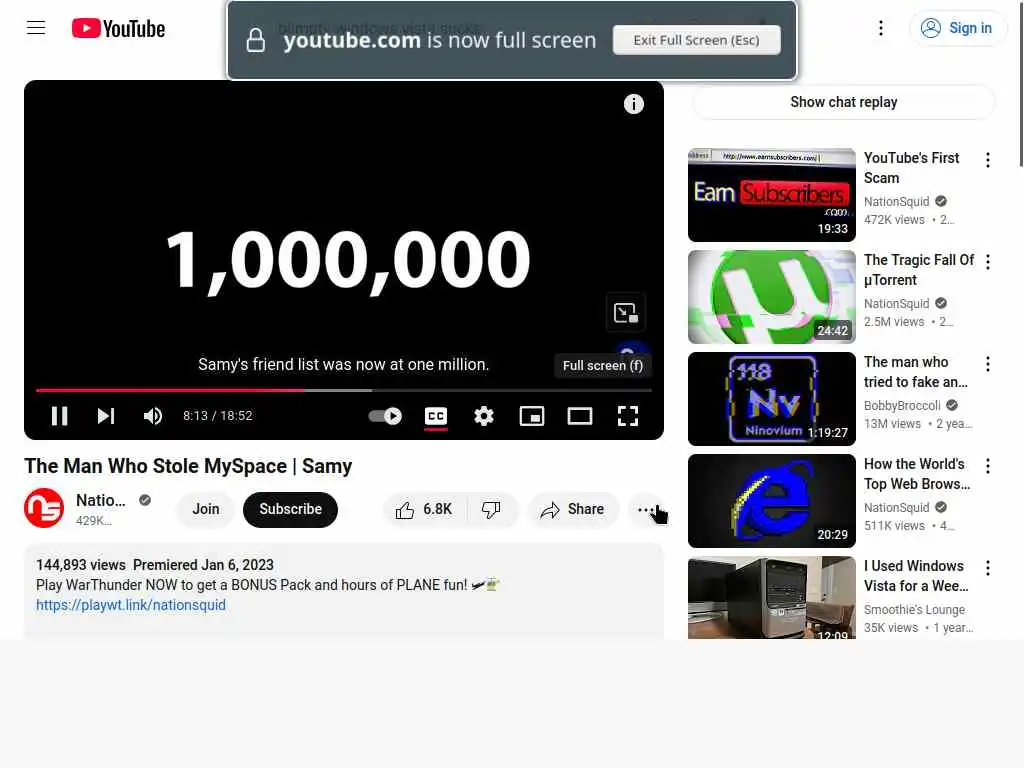Click the Sign in button
1024x768 pixels.
[x=957, y=28]
